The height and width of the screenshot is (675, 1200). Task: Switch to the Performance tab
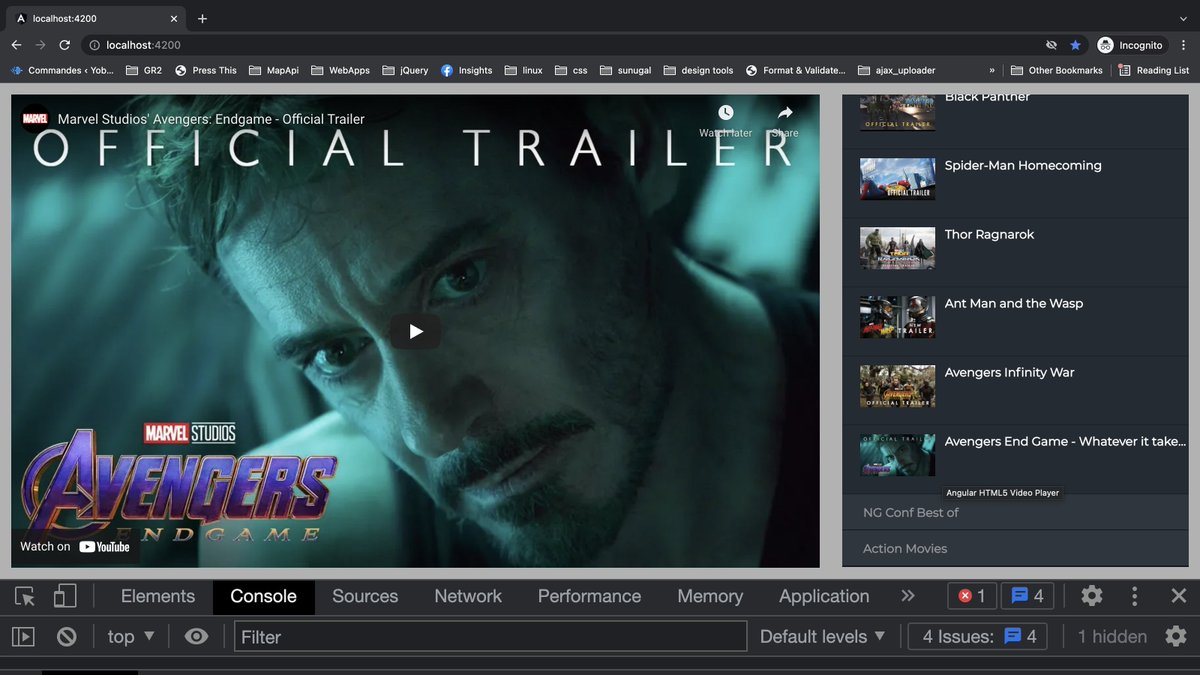(590, 596)
